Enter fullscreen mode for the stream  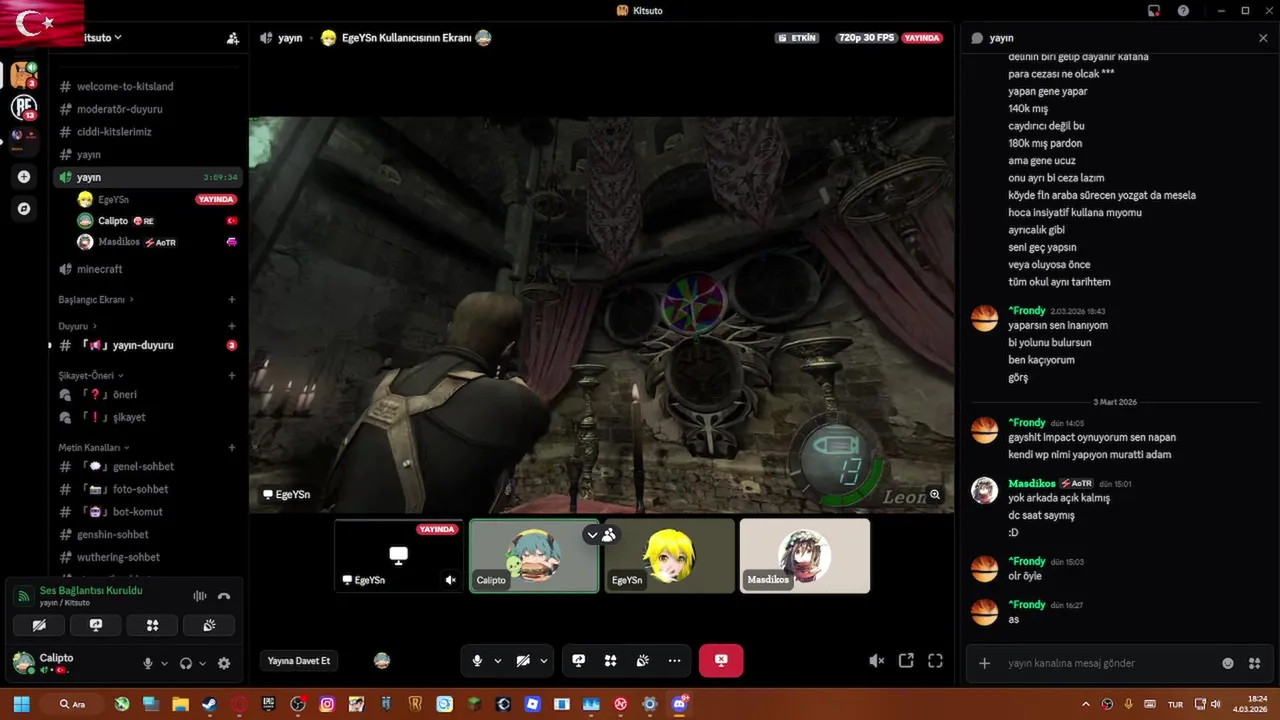[935, 661]
